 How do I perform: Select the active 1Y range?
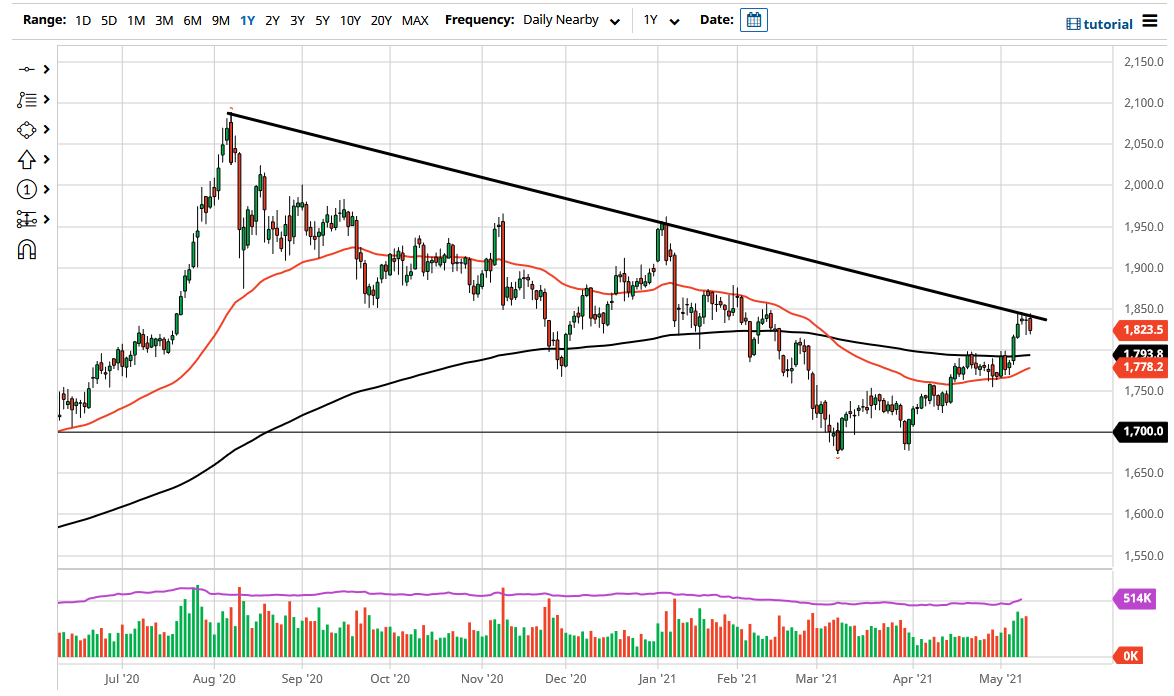coord(247,20)
